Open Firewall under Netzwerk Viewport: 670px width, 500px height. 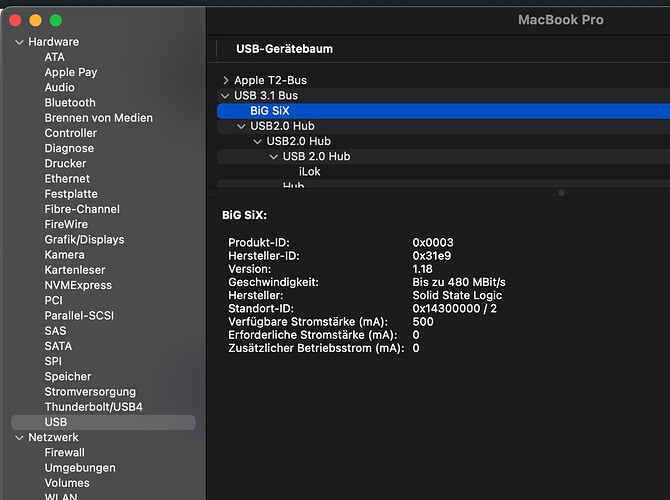coord(64,453)
